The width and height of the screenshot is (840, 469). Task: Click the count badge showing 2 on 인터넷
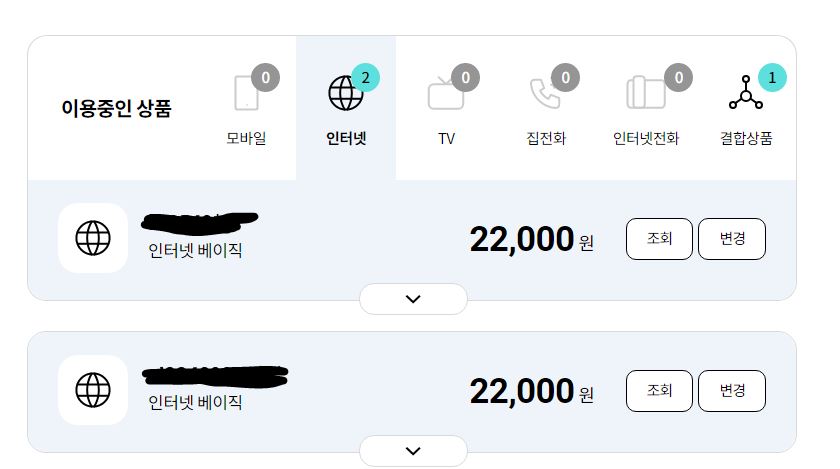pos(365,77)
